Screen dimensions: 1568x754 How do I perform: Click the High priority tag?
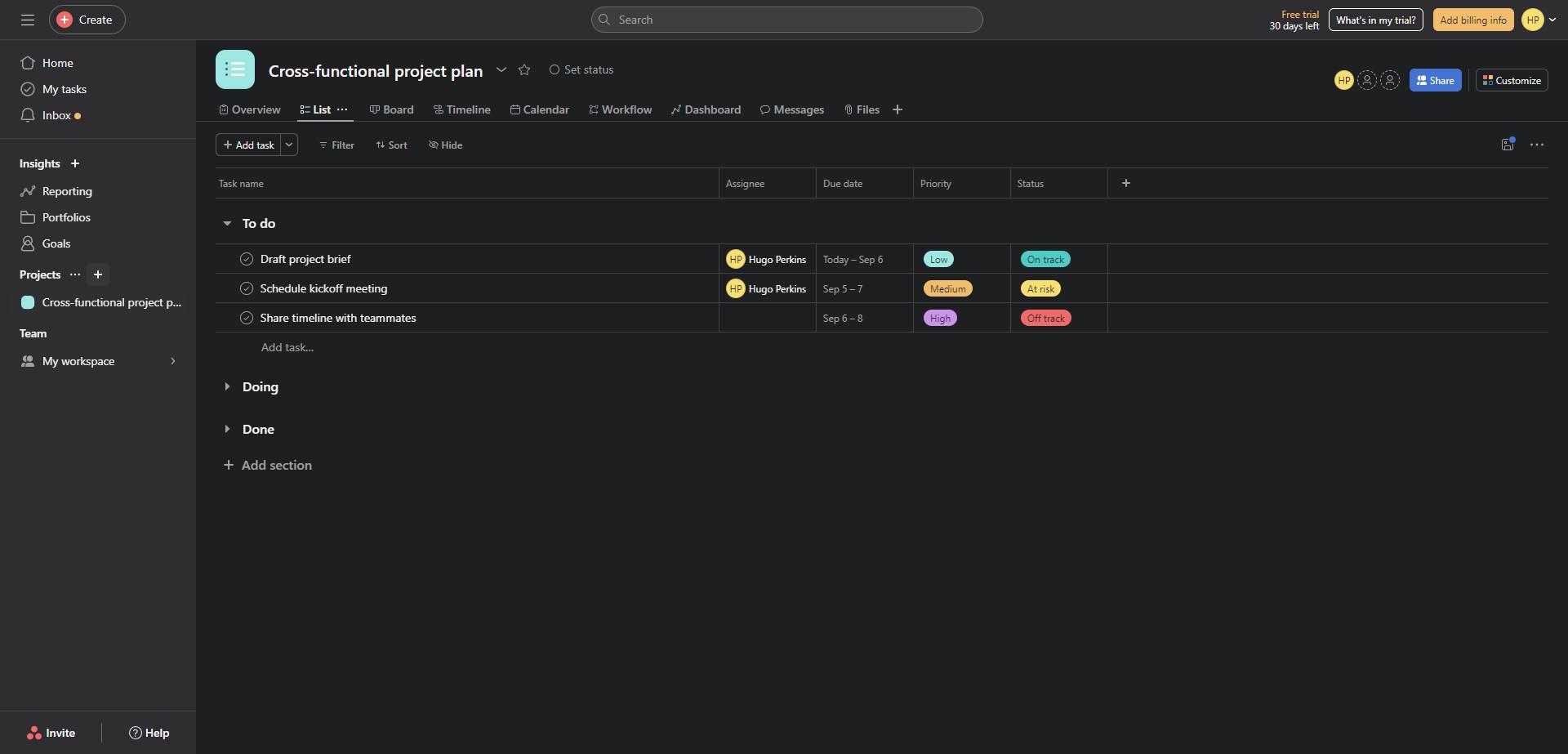point(941,318)
